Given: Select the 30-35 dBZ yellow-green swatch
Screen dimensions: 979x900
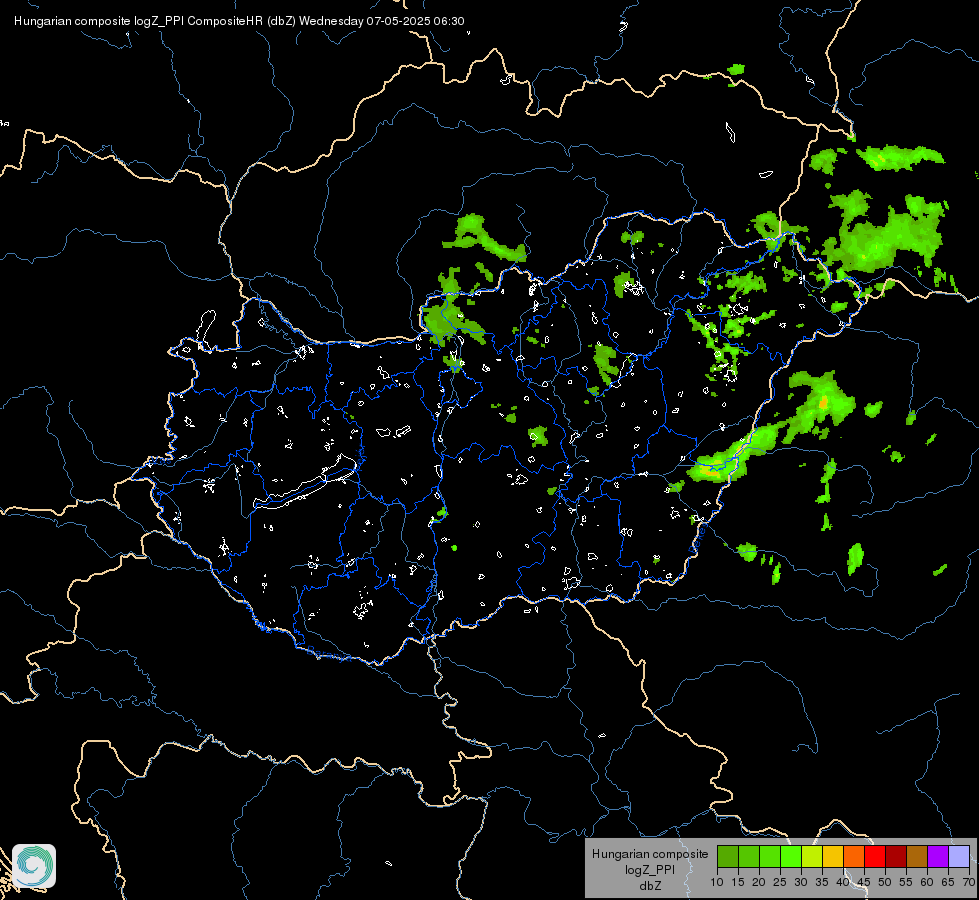Looking at the screenshot, I should pos(812,856).
